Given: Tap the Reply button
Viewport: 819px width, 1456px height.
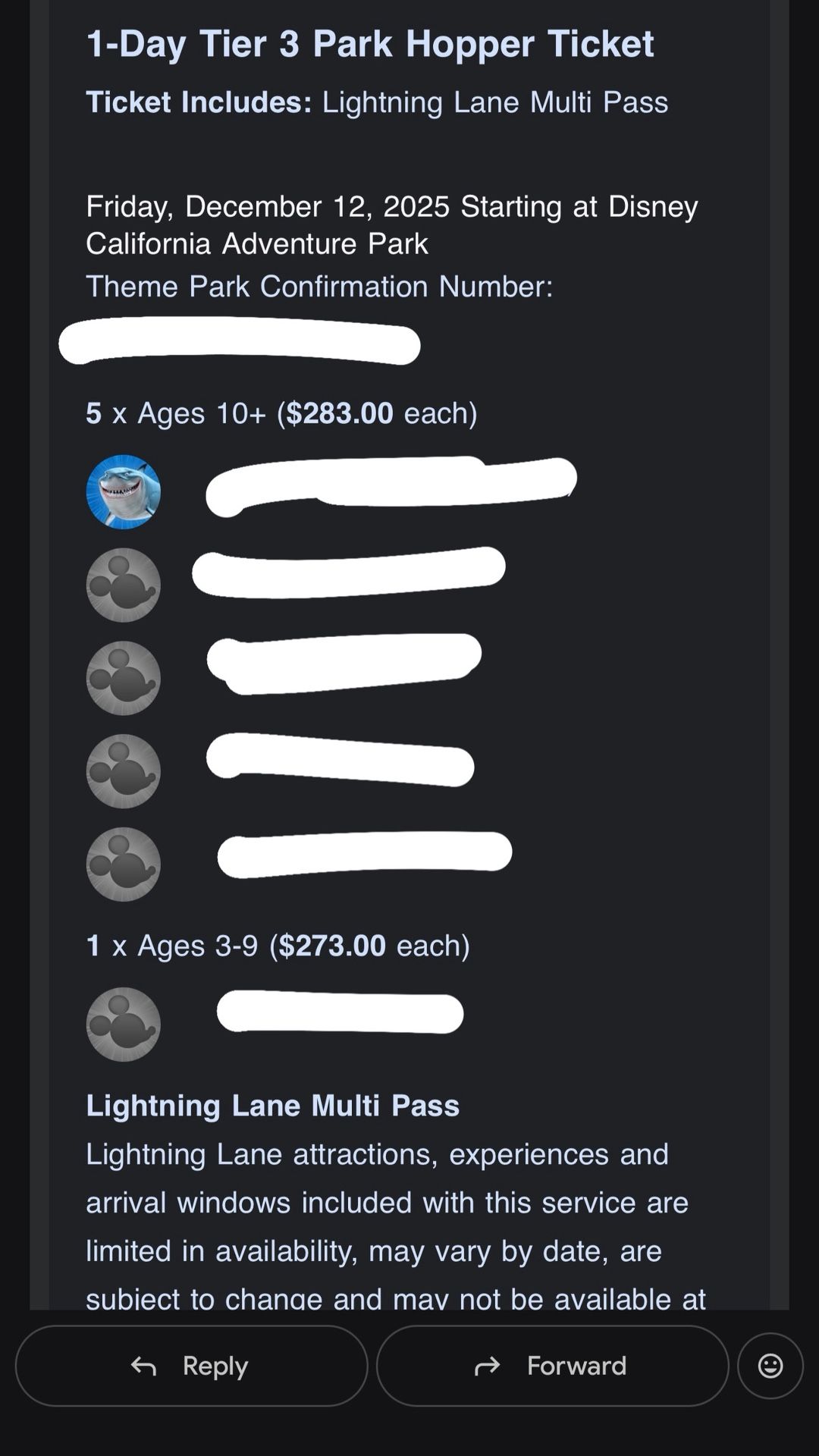Looking at the screenshot, I should point(191,1366).
